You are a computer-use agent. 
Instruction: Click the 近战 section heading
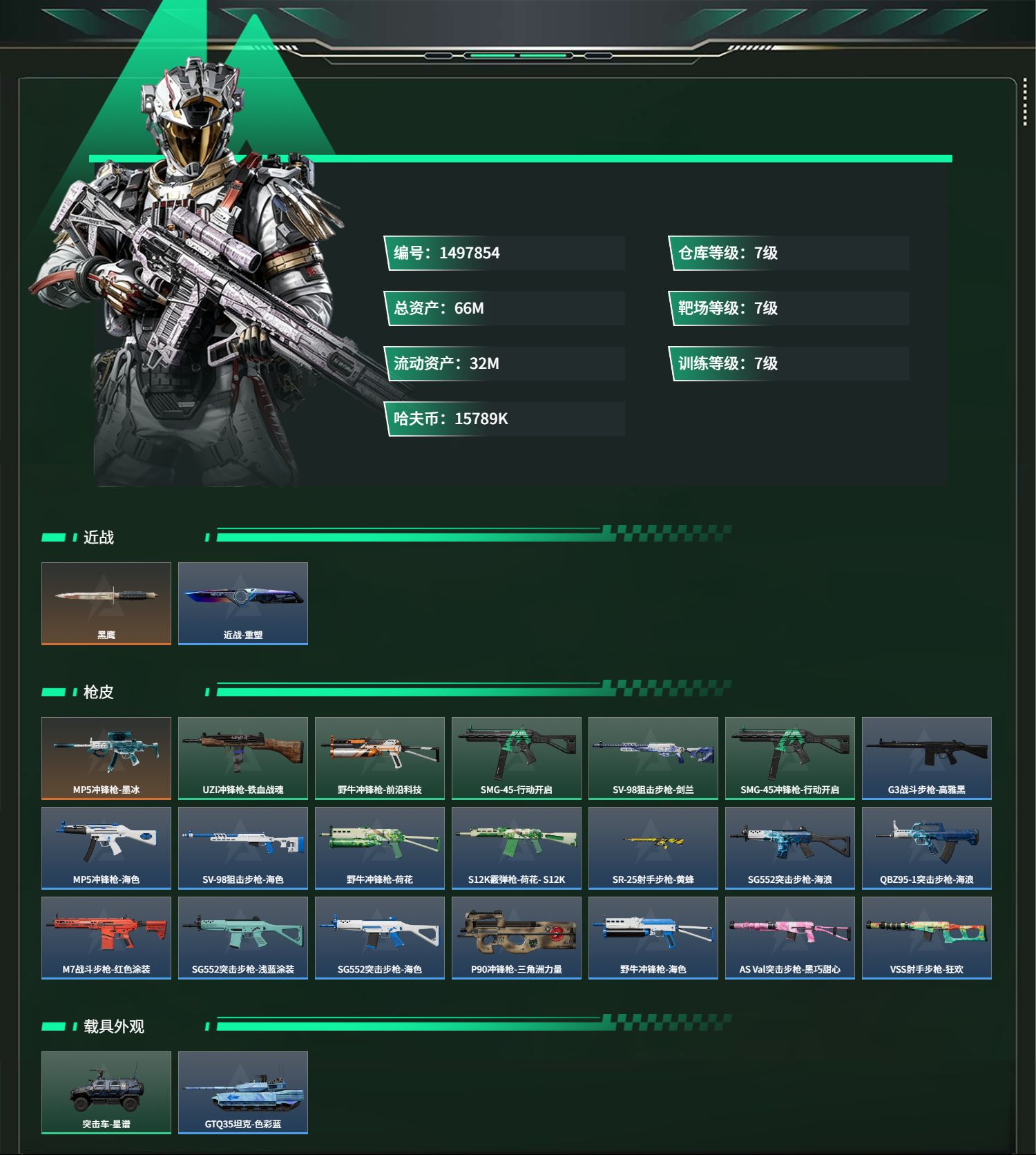click(99, 537)
